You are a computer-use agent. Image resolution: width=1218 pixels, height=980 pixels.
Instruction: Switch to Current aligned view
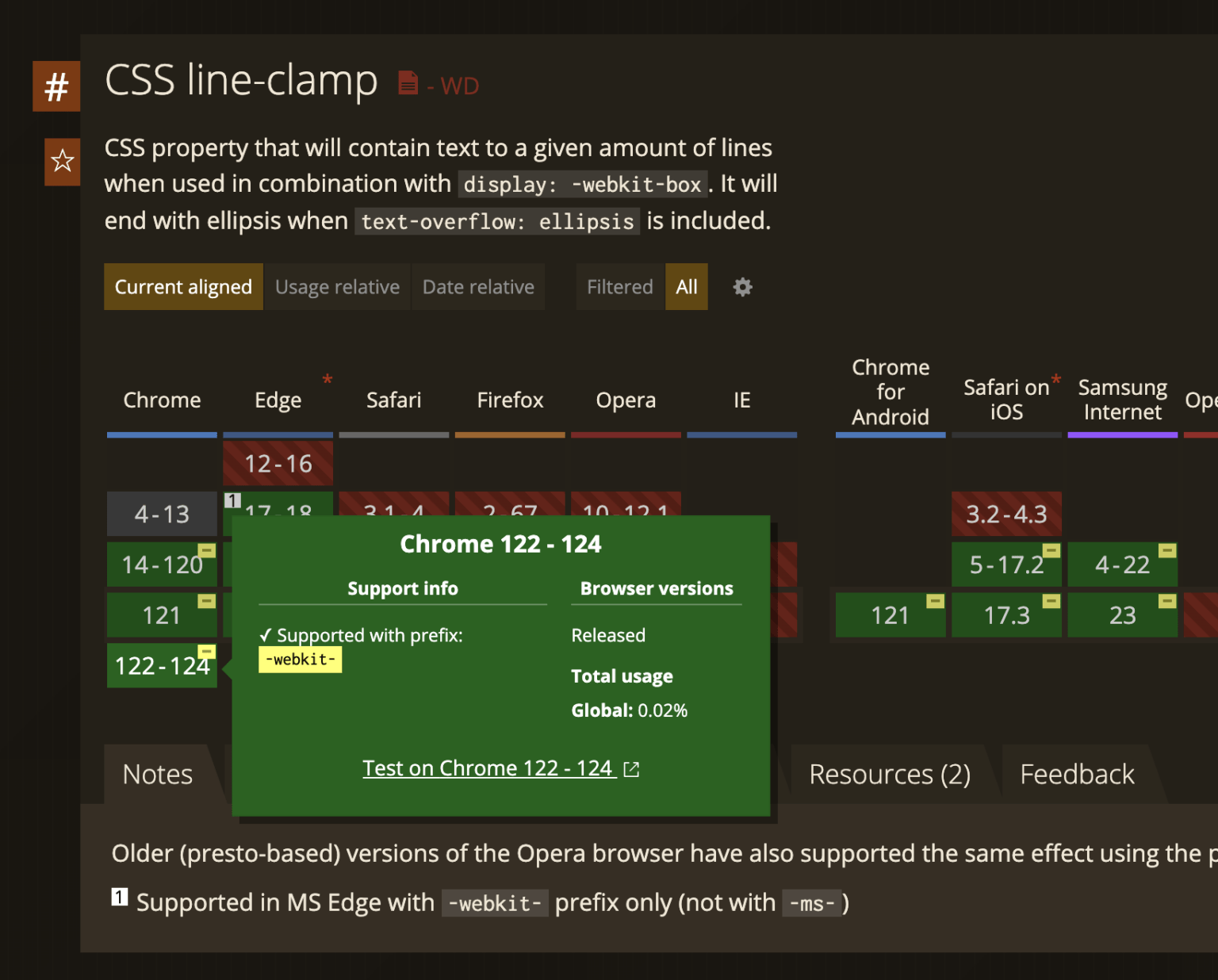(x=183, y=287)
